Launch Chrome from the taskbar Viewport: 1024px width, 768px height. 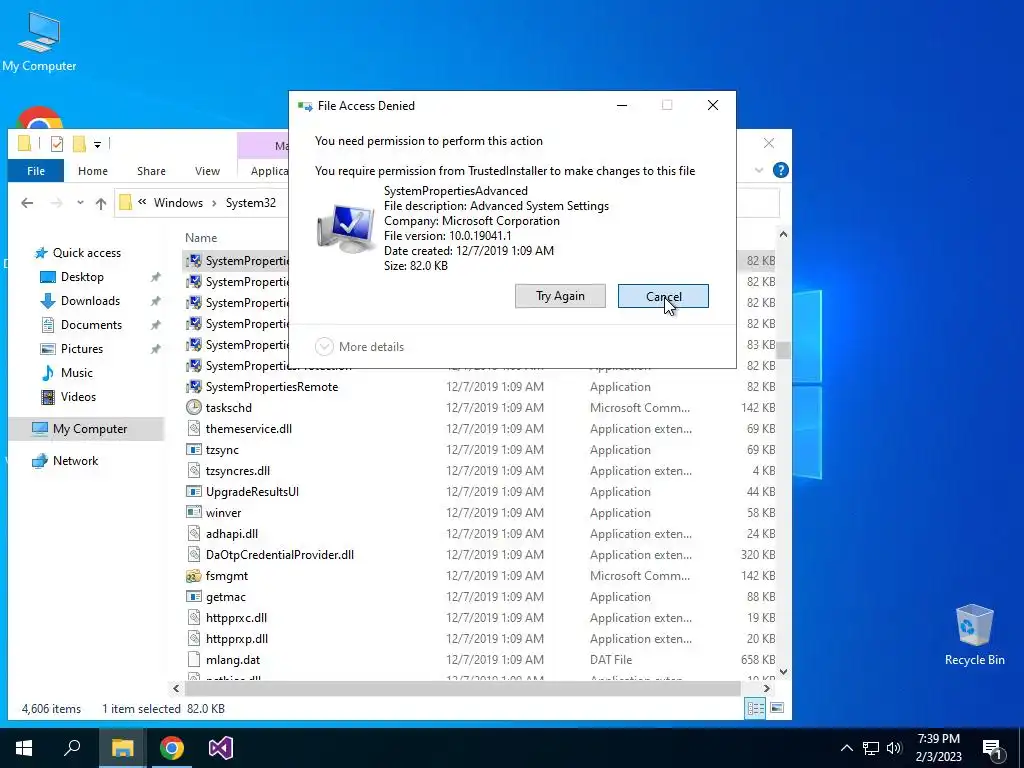[x=172, y=748]
